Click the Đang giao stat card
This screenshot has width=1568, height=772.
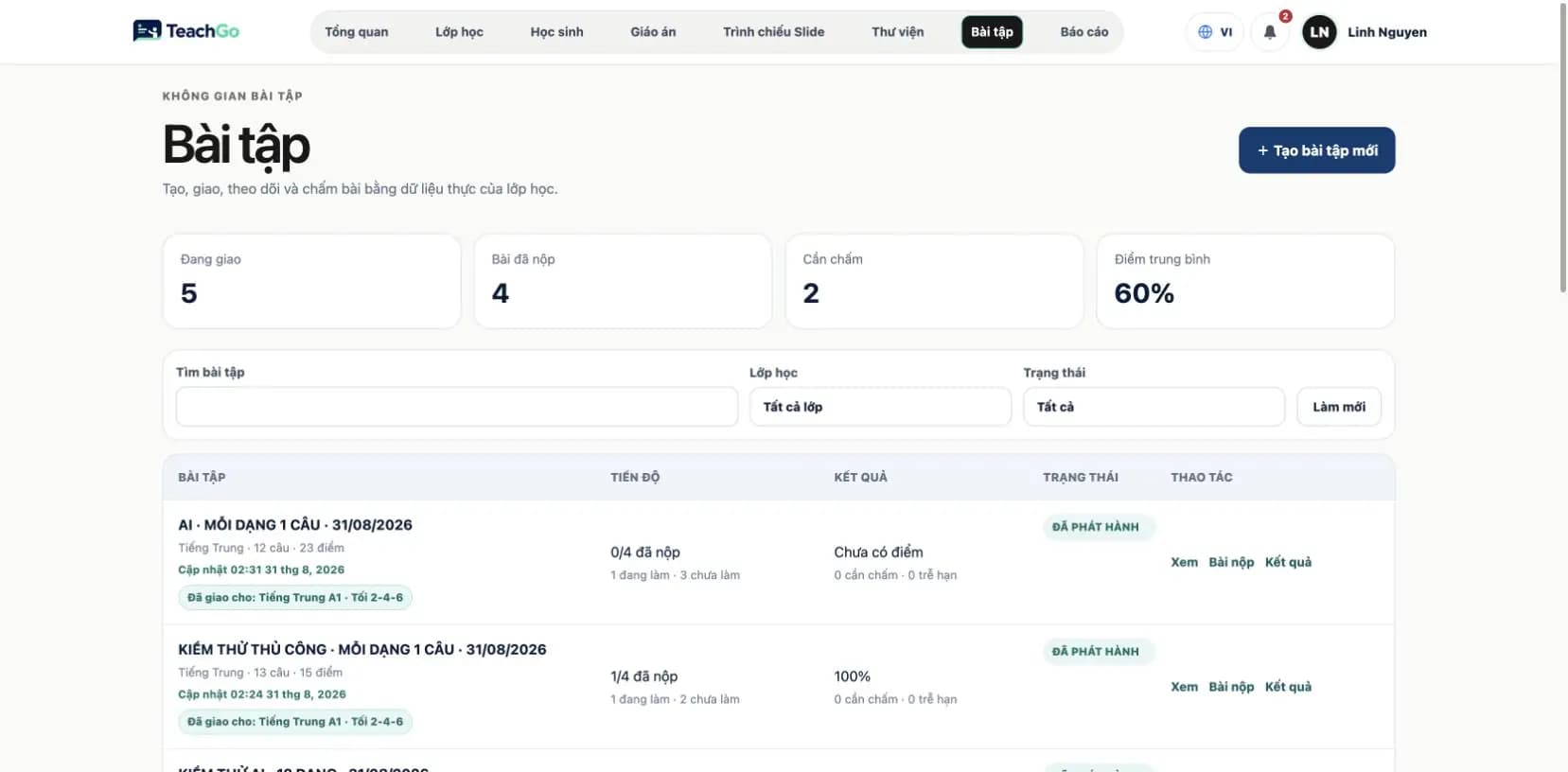(x=311, y=281)
